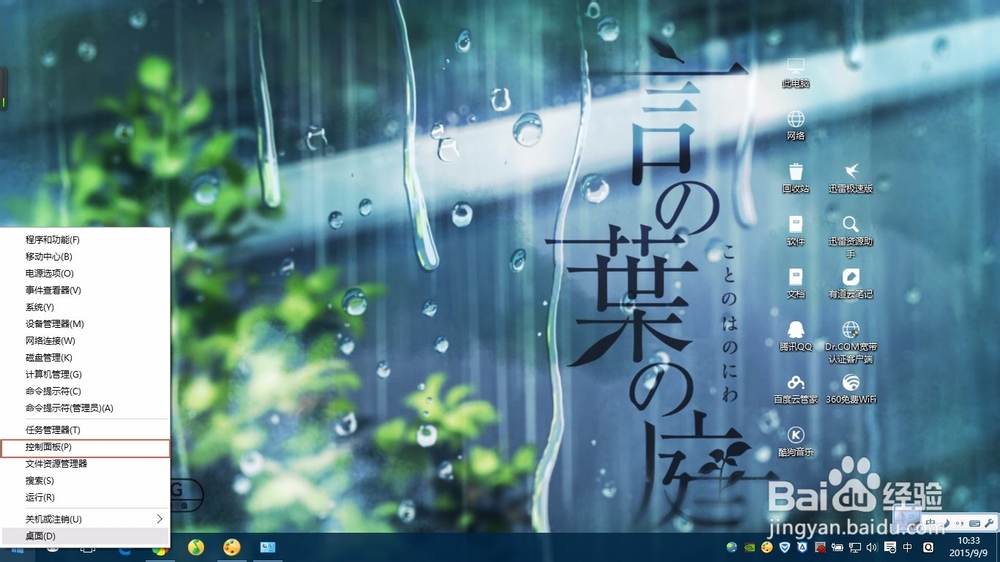Open soft keyboard on IME bar

pyautogui.click(x=974, y=523)
